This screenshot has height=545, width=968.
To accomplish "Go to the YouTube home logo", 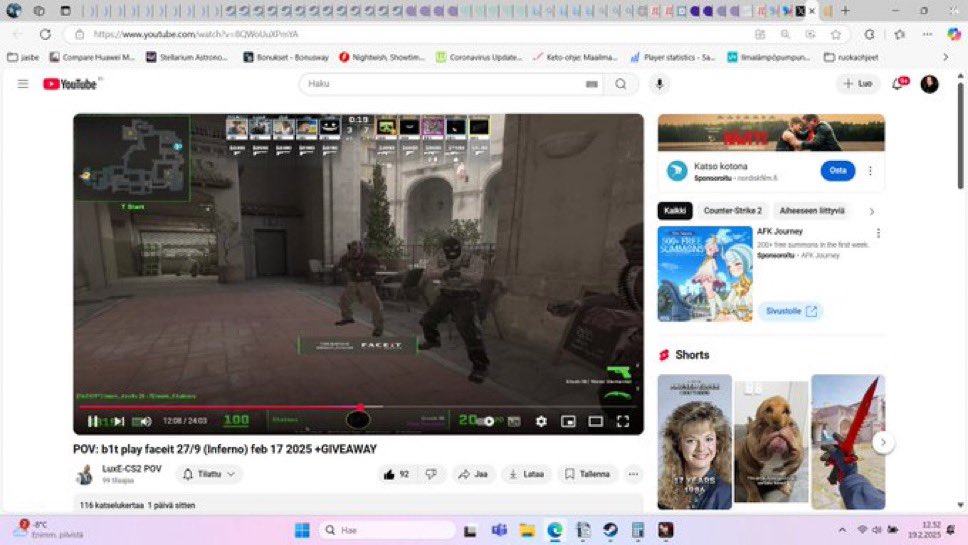I will pos(70,84).
